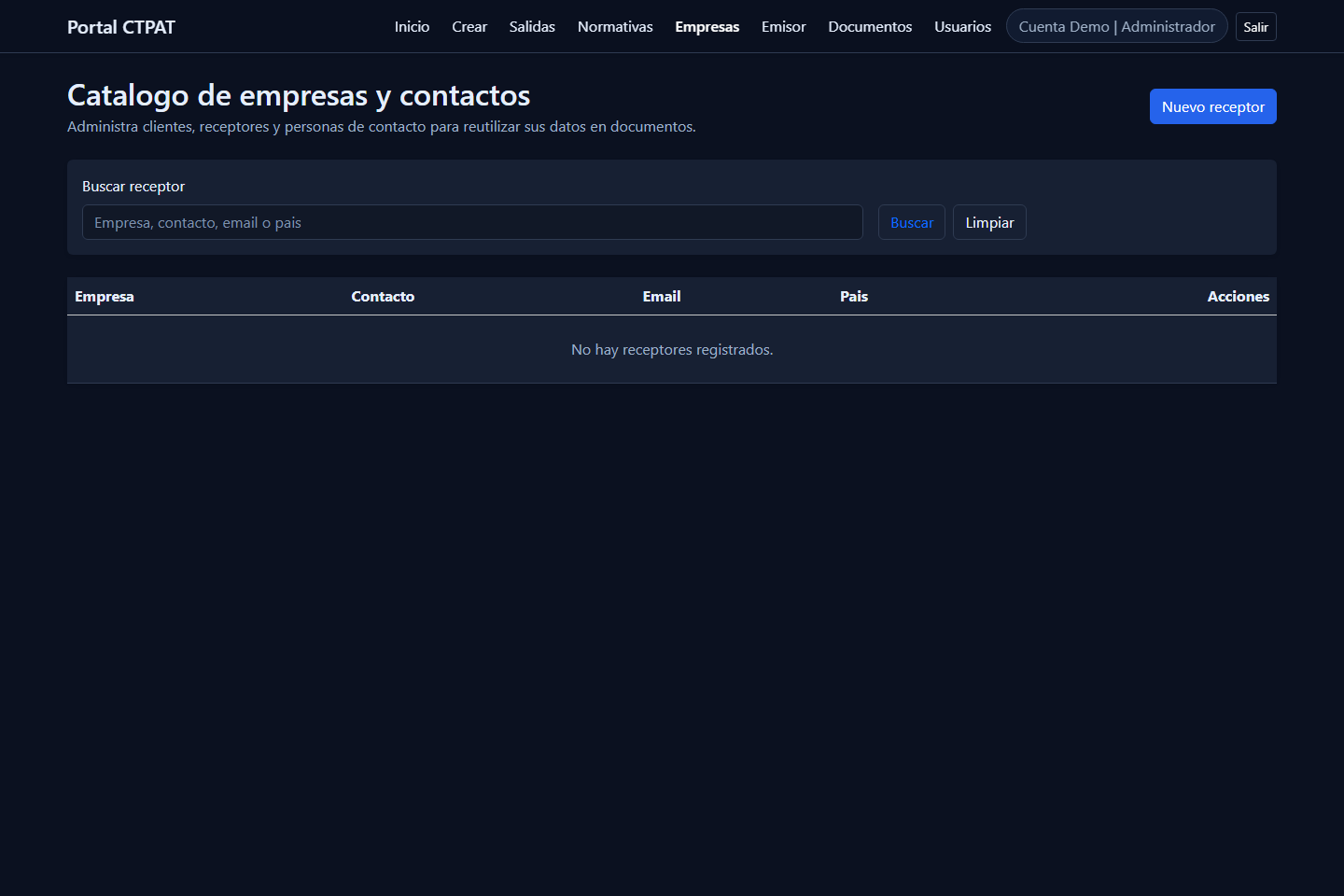Click the Pais column header

(x=854, y=297)
